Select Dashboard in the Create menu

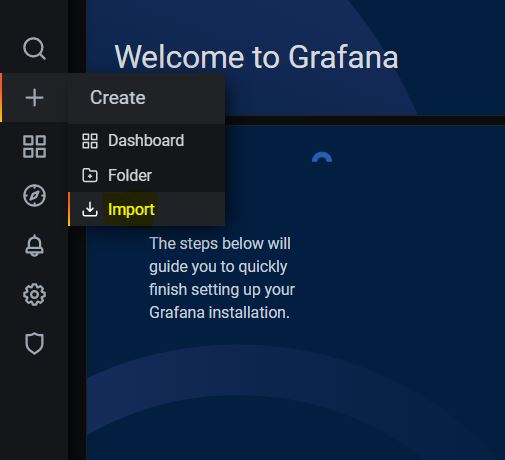(x=147, y=141)
